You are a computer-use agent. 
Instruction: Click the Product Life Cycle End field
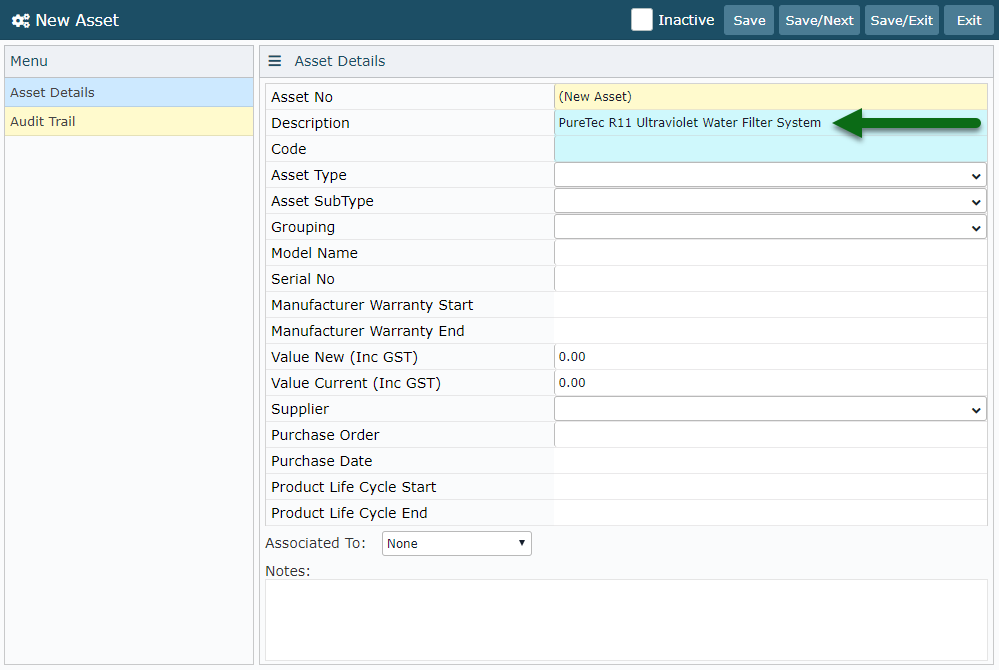click(x=770, y=513)
